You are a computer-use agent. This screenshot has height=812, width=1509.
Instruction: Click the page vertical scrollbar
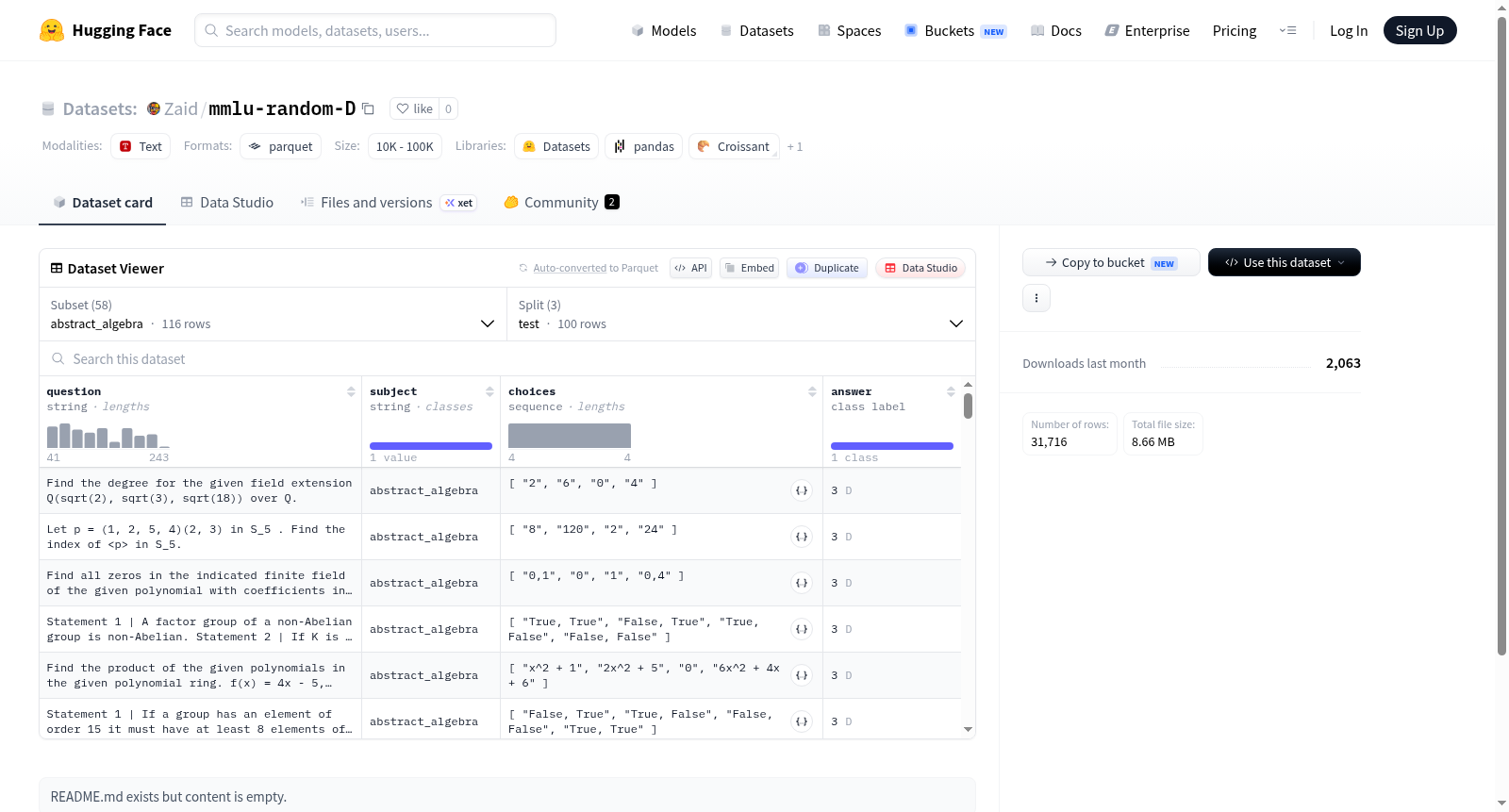tap(1501, 335)
